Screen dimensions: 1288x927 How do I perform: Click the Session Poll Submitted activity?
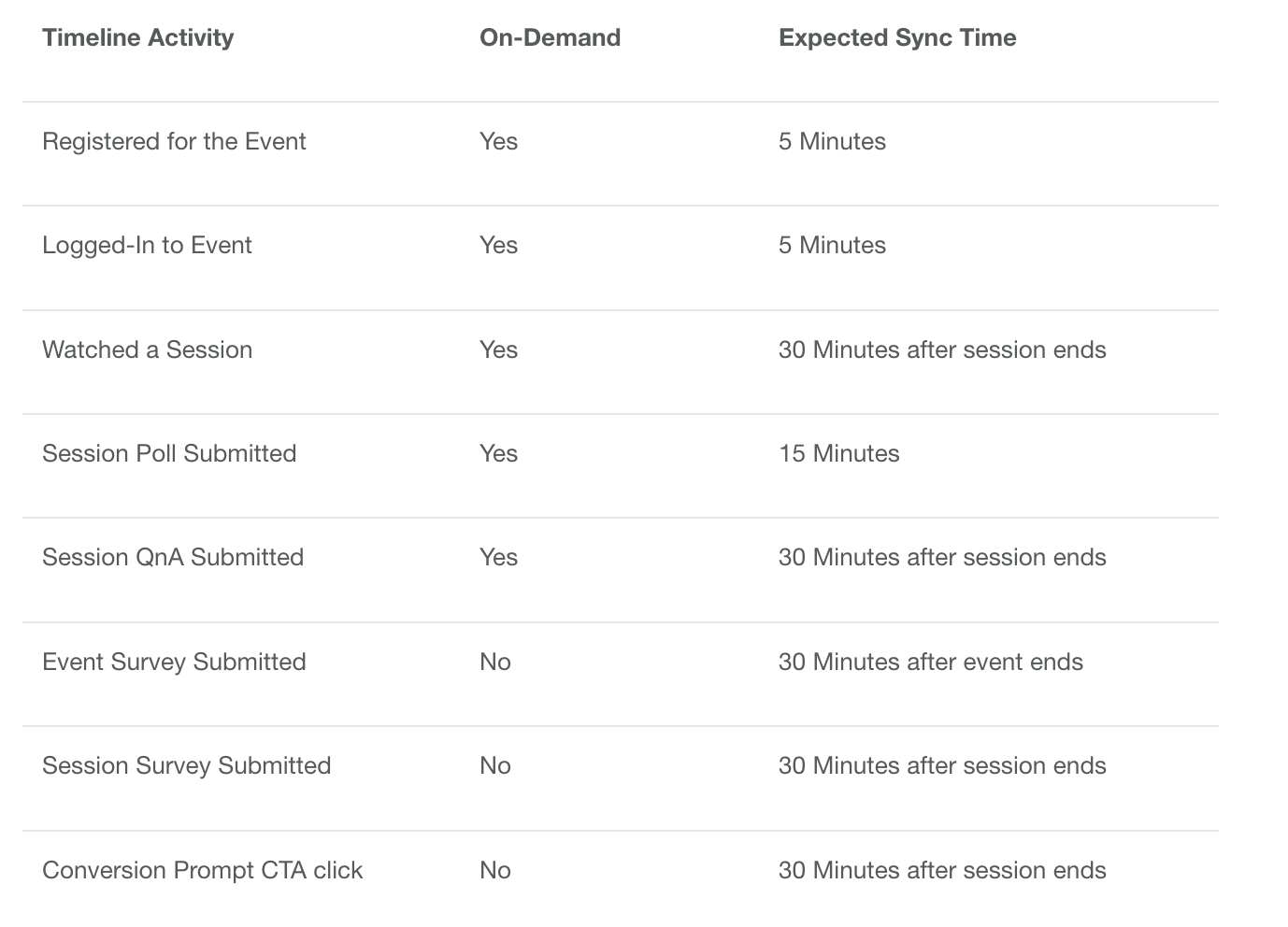[169, 453]
